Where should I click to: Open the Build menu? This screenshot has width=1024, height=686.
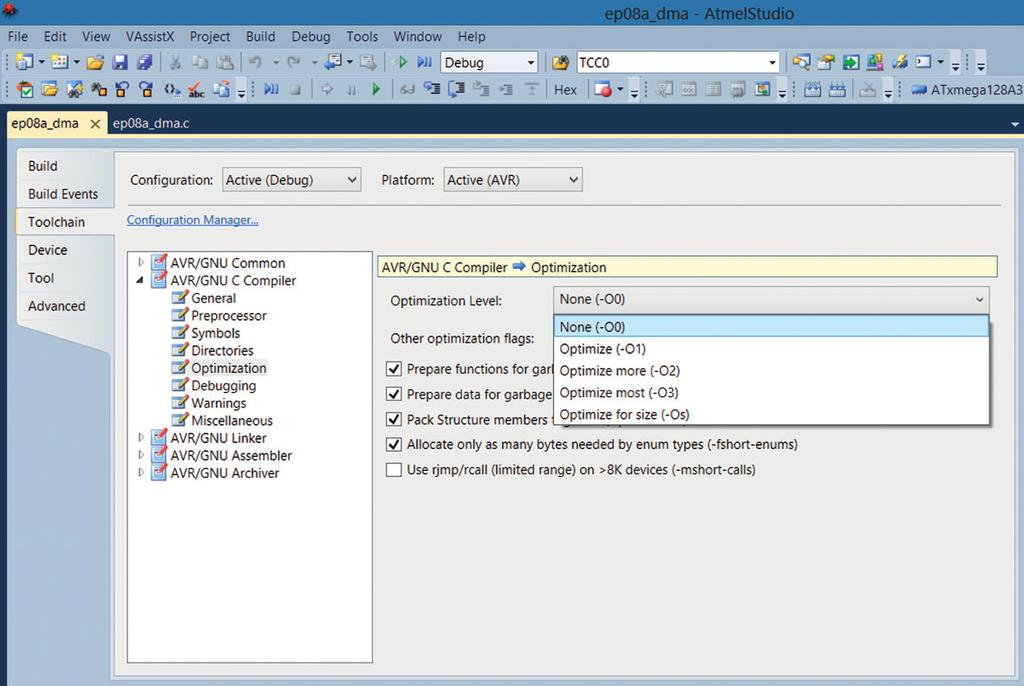tap(261, 37)
